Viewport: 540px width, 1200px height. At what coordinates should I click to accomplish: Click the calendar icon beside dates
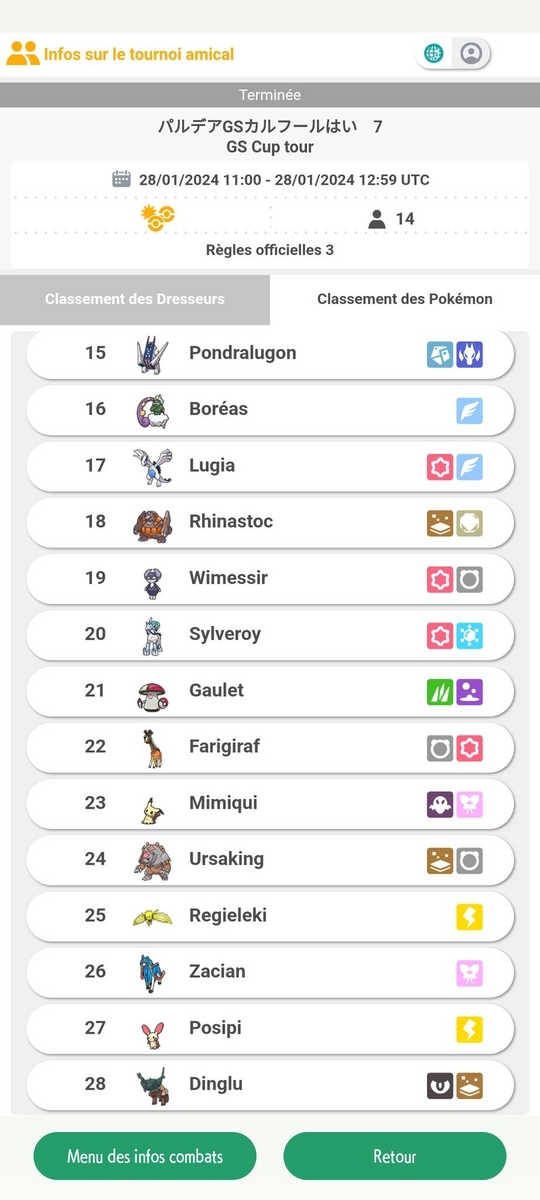(x=121, y=179)
